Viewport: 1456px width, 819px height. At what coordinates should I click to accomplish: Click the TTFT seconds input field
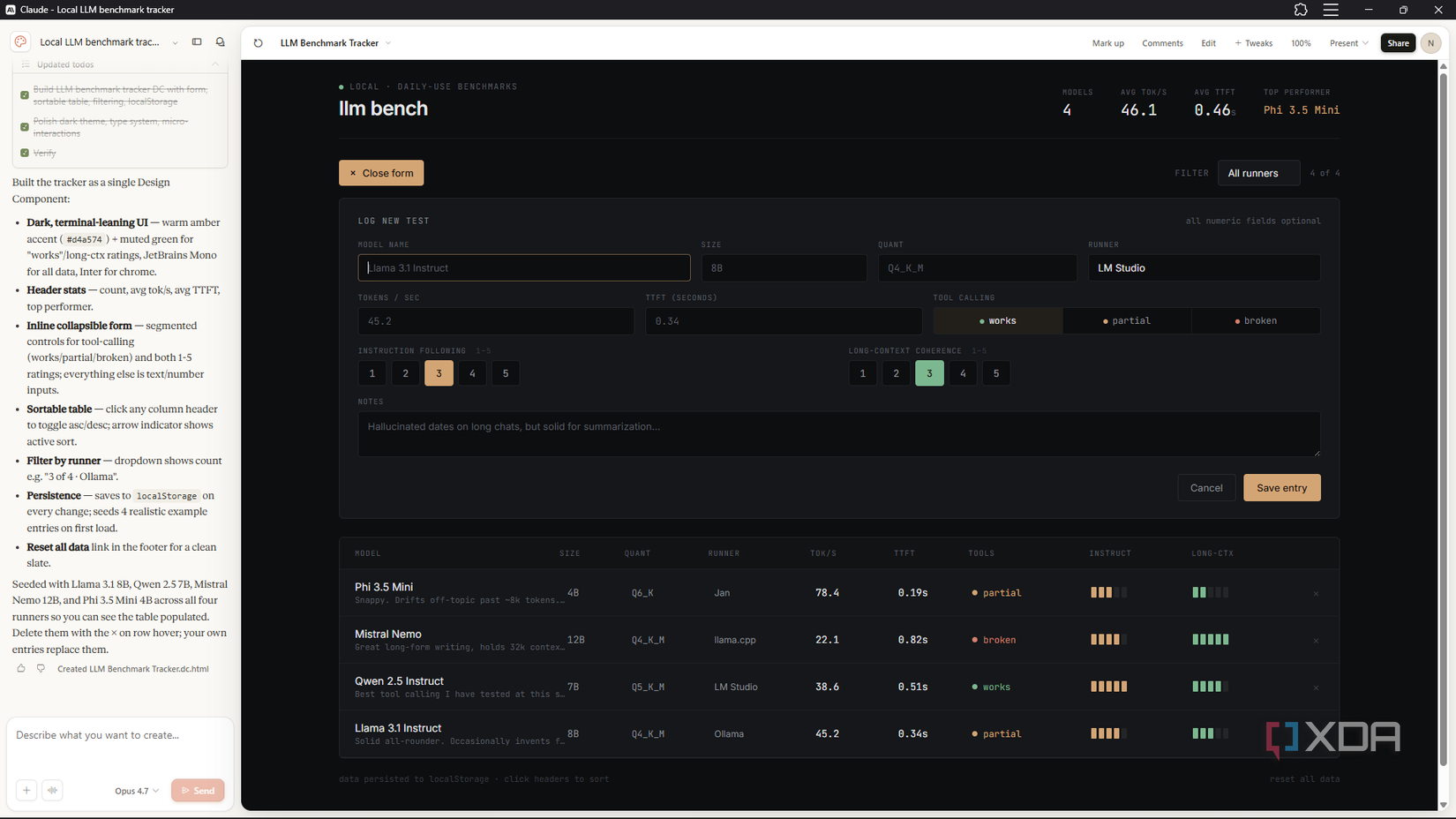pyautogui.click(x=784, y=320)
